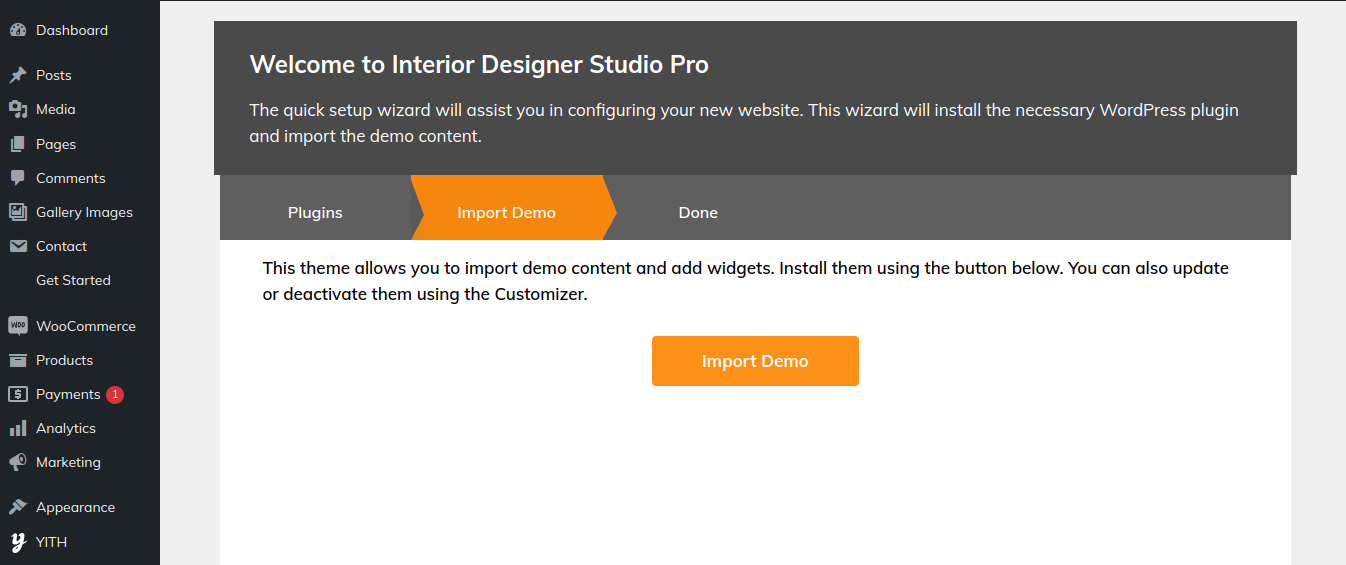1346x565 pixels.
Task: Click the Media library icon
Action: click(18, 109)
